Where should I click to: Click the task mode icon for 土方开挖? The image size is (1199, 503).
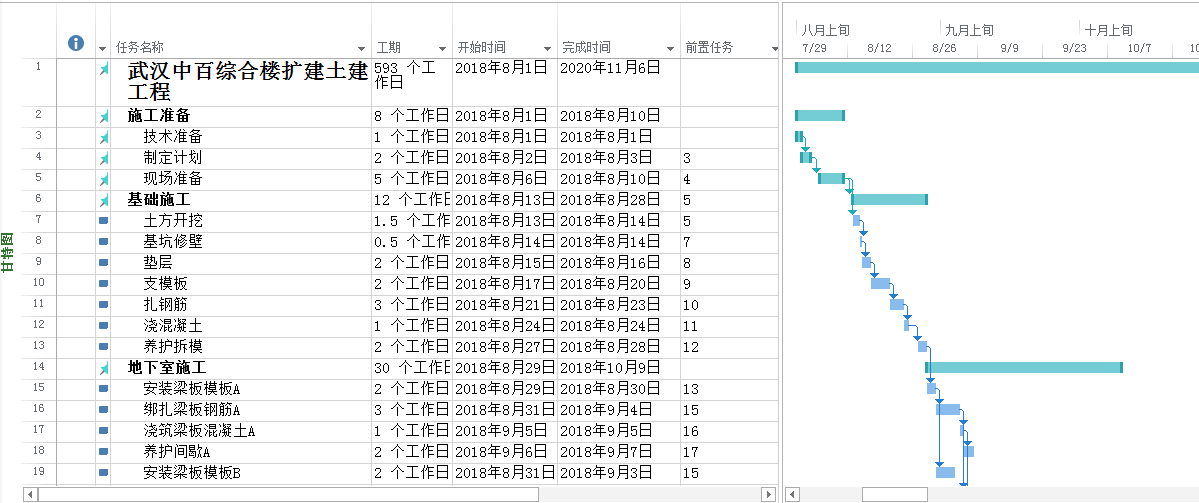(103, 220)
